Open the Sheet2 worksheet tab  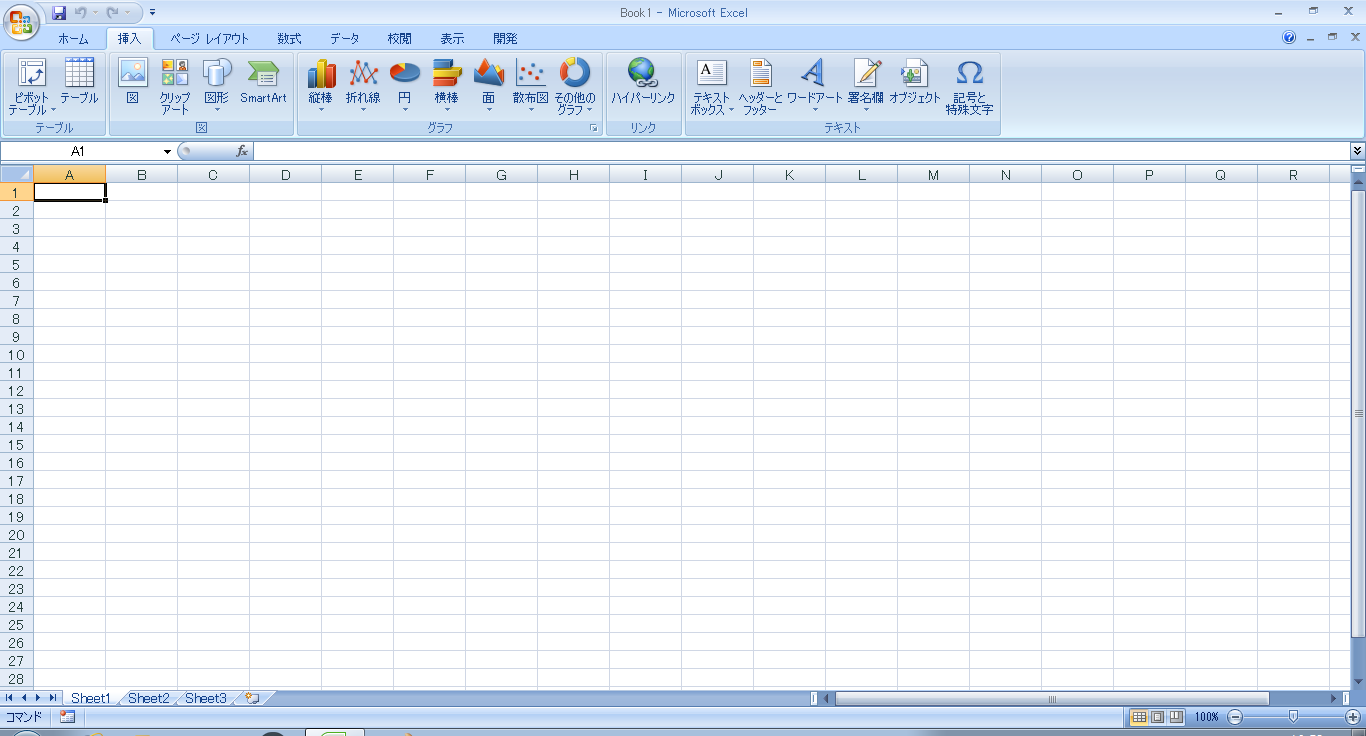click(148, 698)
